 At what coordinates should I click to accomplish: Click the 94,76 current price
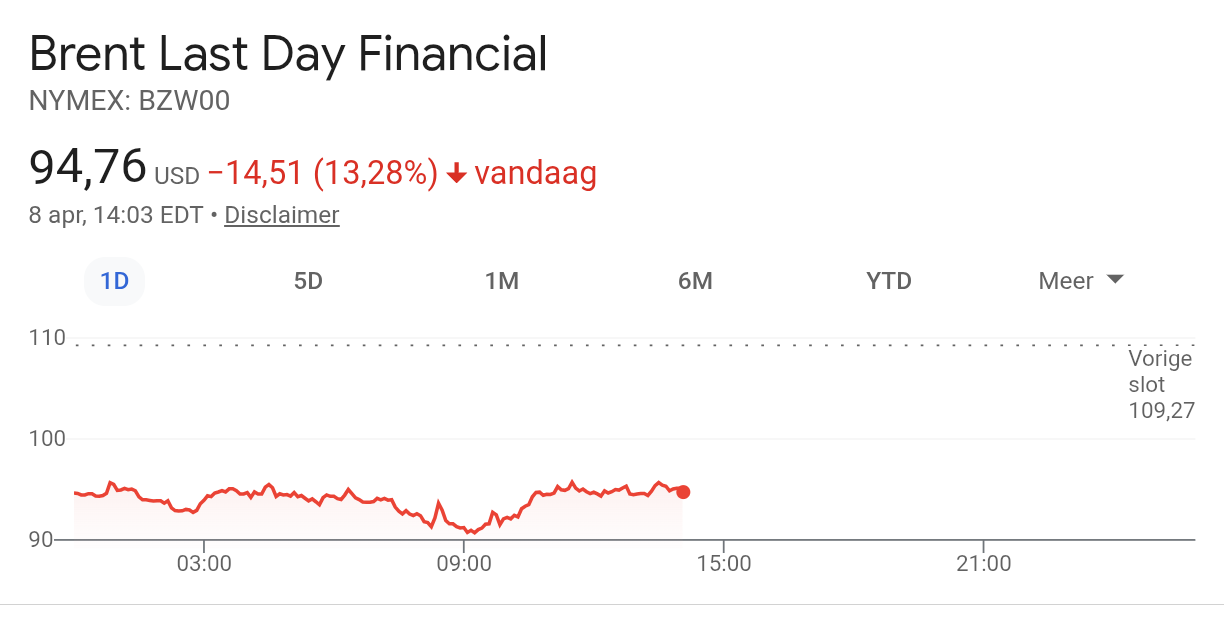[88, 167]
